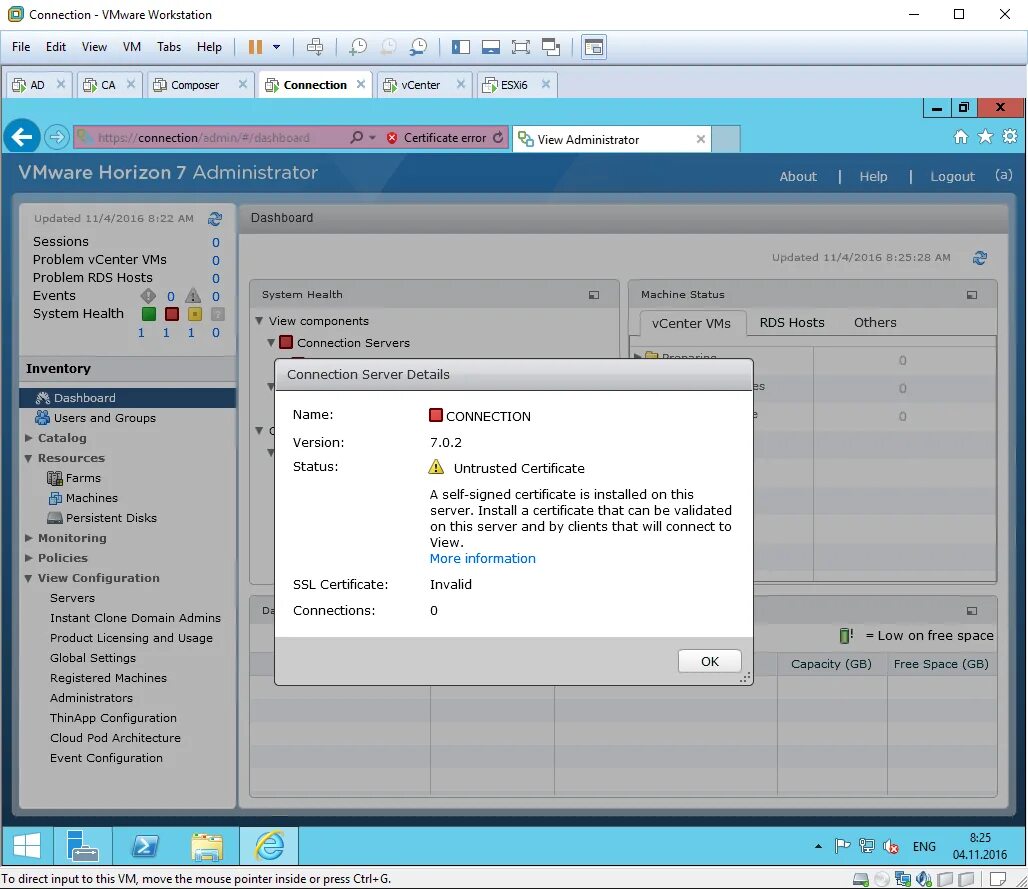The image size is (1028, 889).
Task: Open Servers under View Configuration
Action: coord(72,598)
